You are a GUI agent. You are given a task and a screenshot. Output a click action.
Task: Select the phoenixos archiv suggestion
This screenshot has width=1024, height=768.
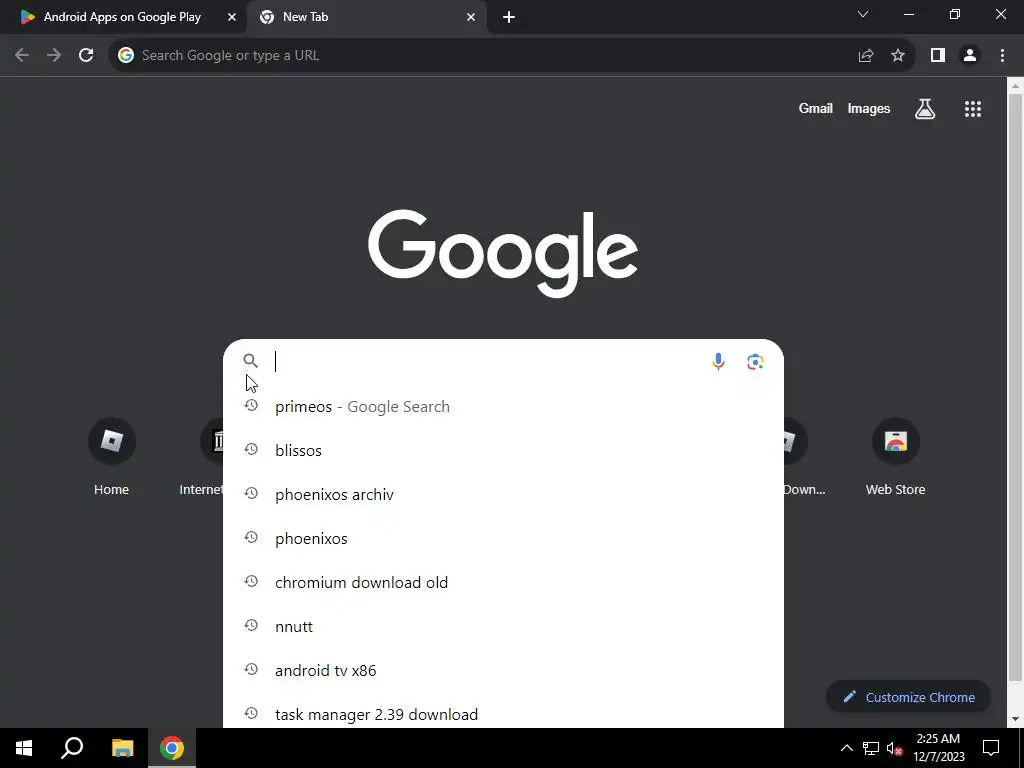coord(503,494)
